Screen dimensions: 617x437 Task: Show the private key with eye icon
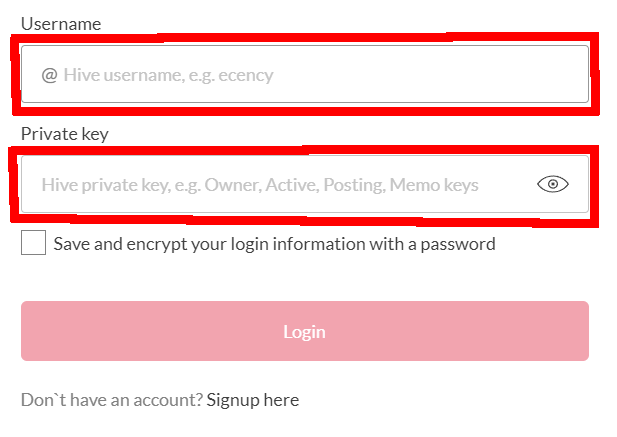click(552, 184)
